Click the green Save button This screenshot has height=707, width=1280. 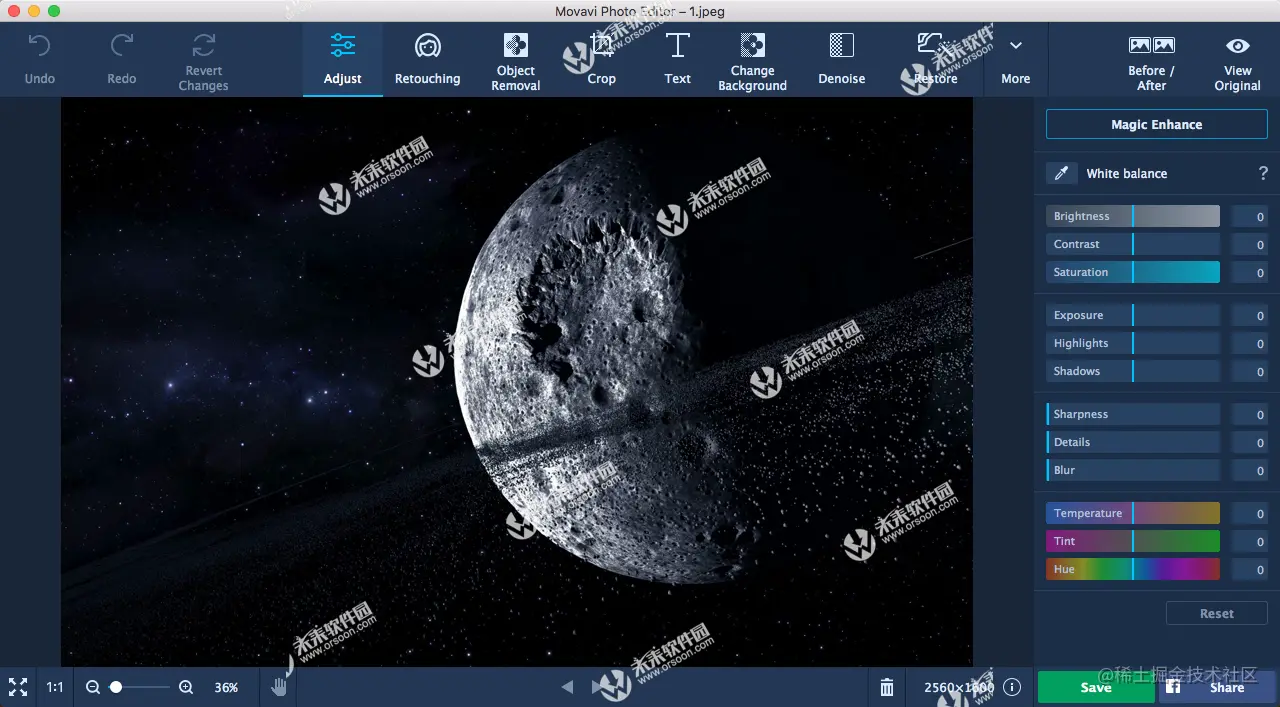pyautogui.click(x=1096, y=687)
